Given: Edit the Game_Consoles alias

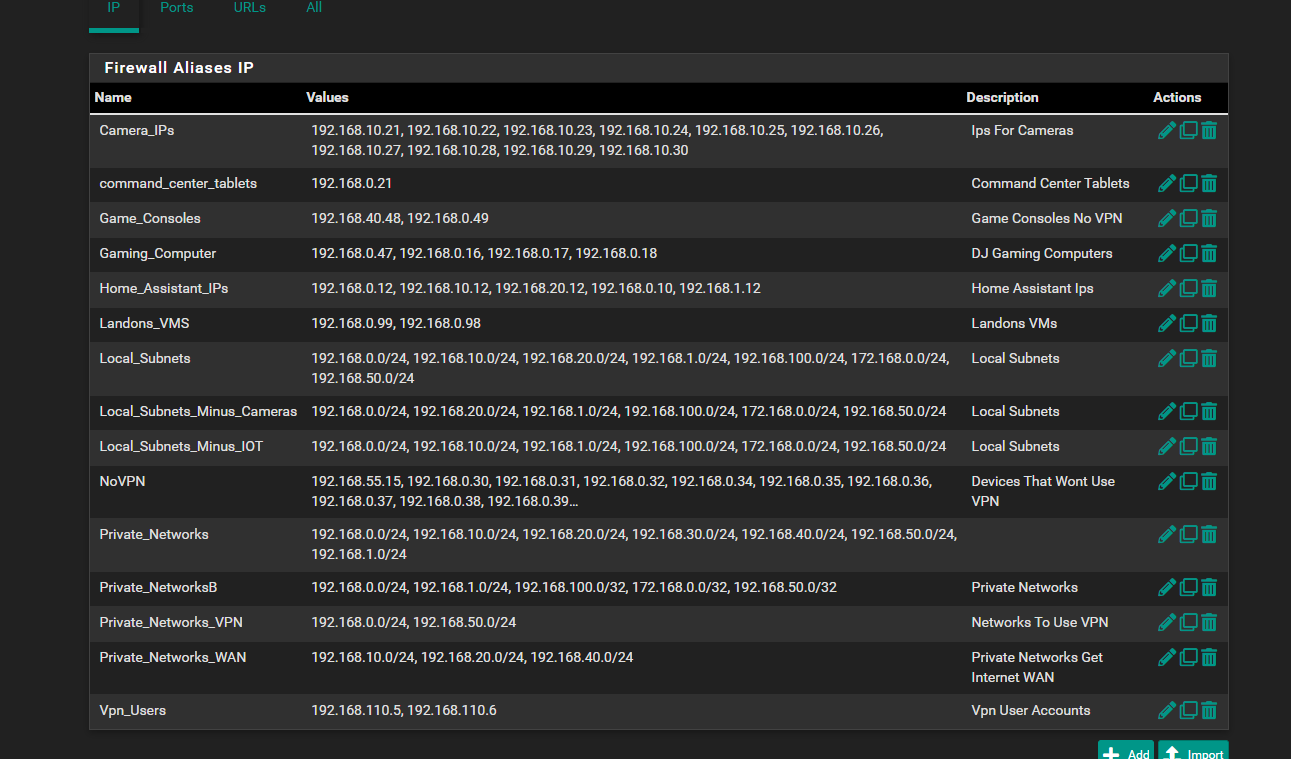Looking at the screenshot, I should click(x=1166, y=218).
